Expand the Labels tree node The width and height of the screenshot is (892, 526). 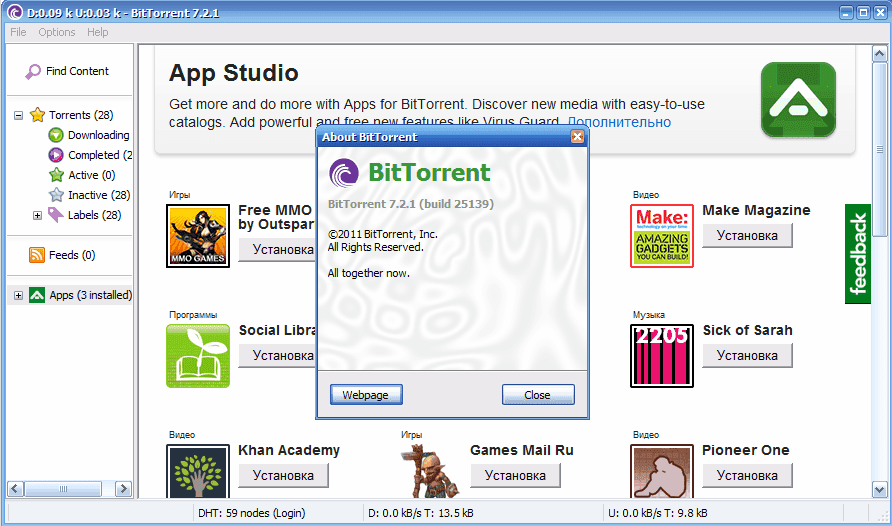[x=37, y=216]
